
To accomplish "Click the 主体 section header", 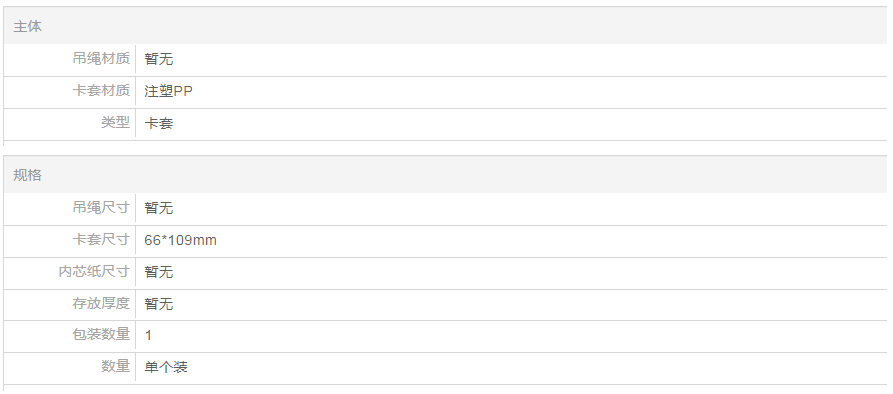I will click(x=27, y=26).
